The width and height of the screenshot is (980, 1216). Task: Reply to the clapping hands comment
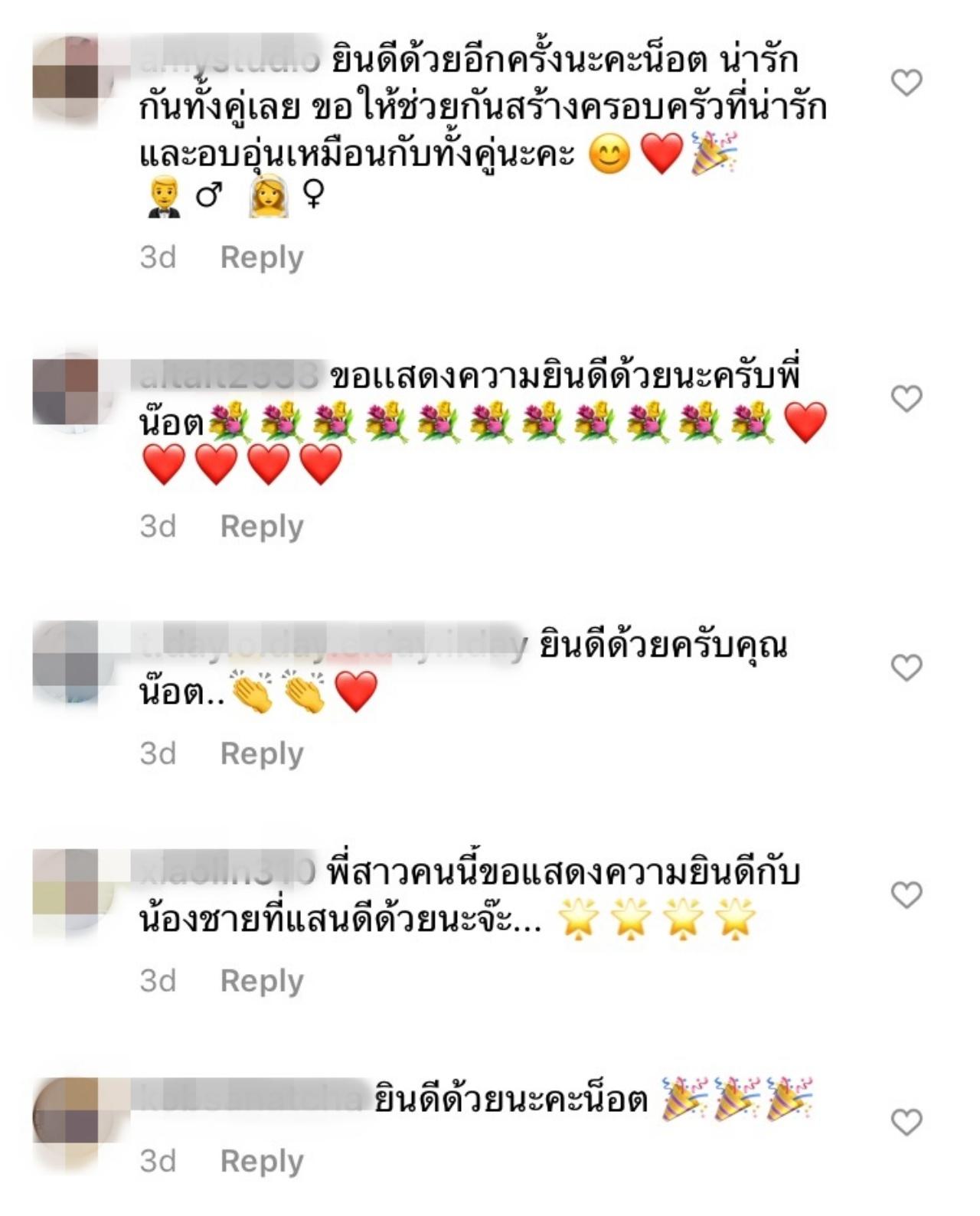[262, 754]
